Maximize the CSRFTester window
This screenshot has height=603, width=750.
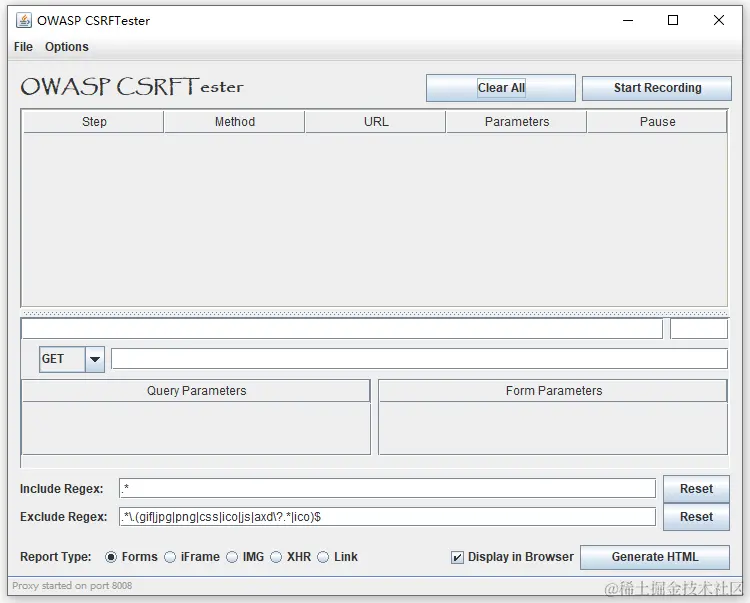673,21
